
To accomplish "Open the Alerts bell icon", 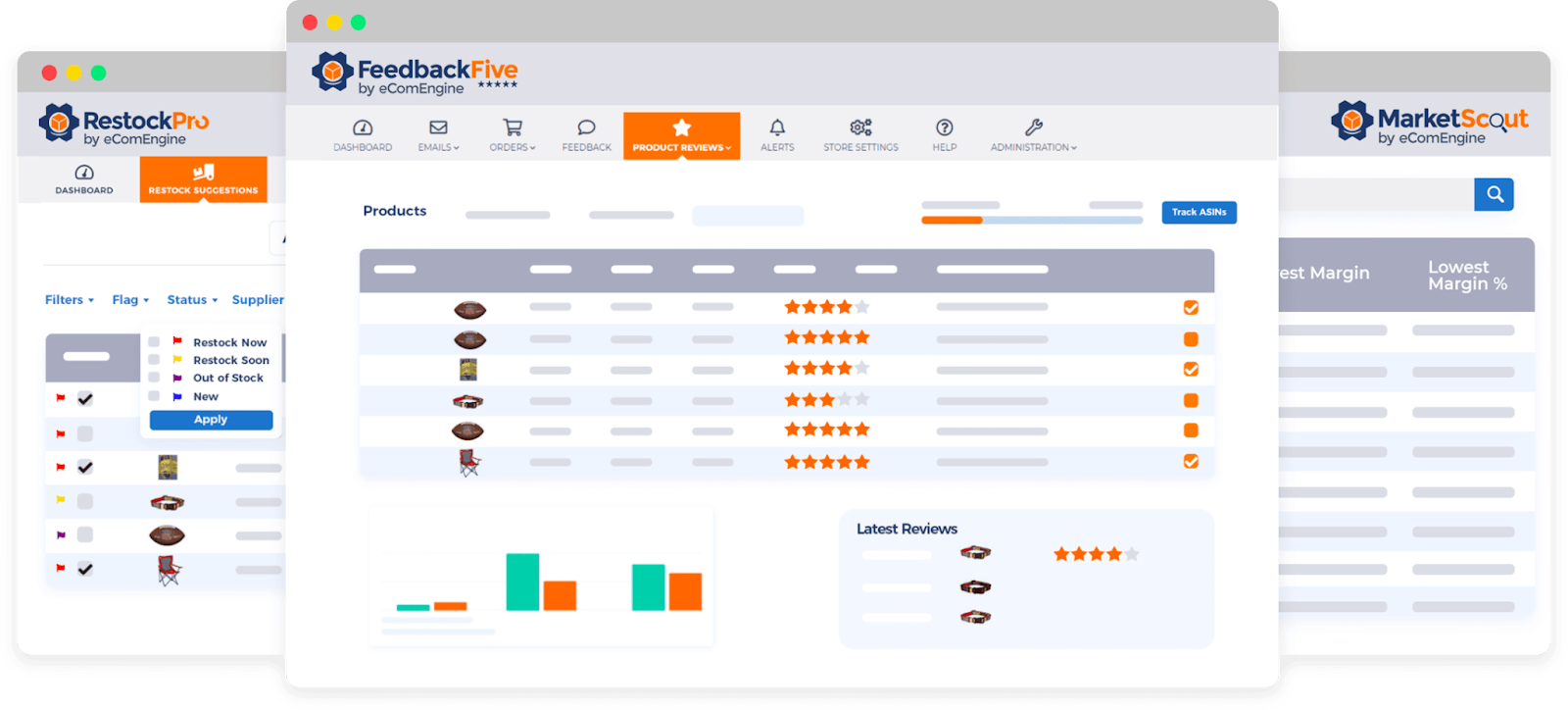I will (777, 128).
